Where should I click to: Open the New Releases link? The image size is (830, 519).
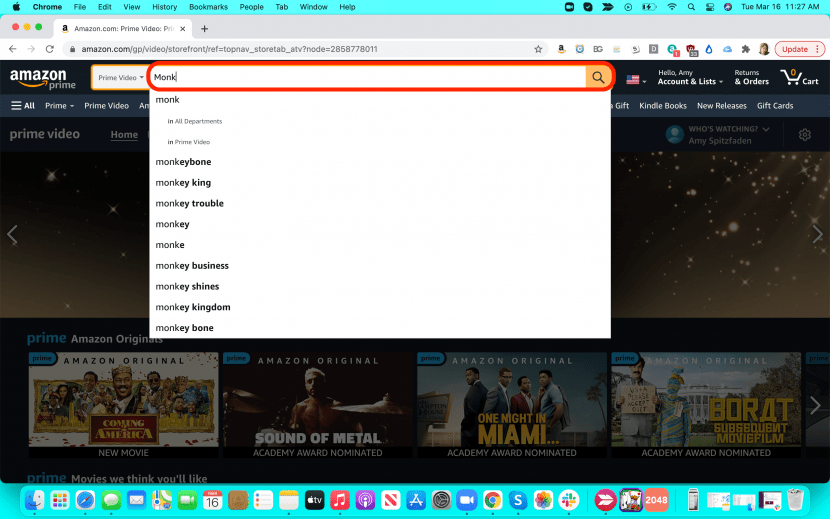pyautogui.click(x=721, y=106)
